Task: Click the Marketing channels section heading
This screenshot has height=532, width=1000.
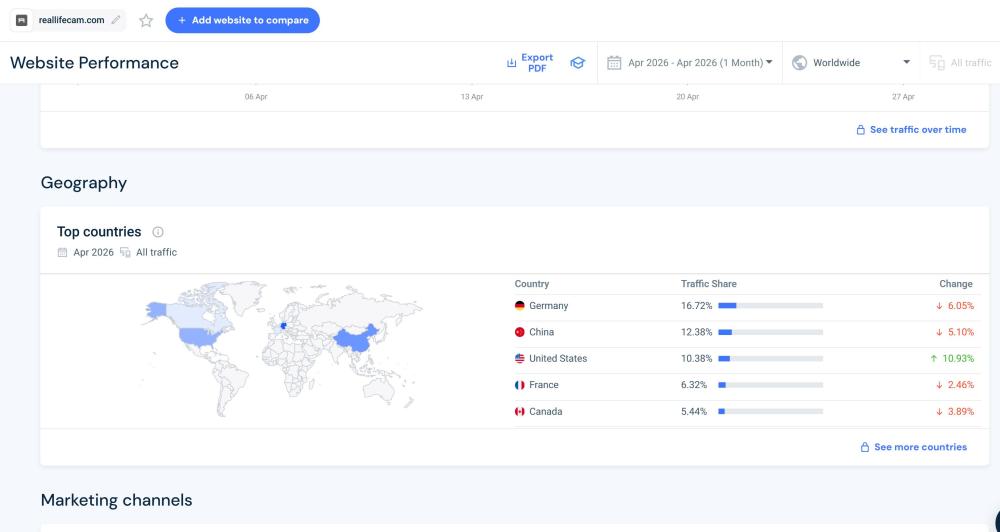Action: point(117,500)
